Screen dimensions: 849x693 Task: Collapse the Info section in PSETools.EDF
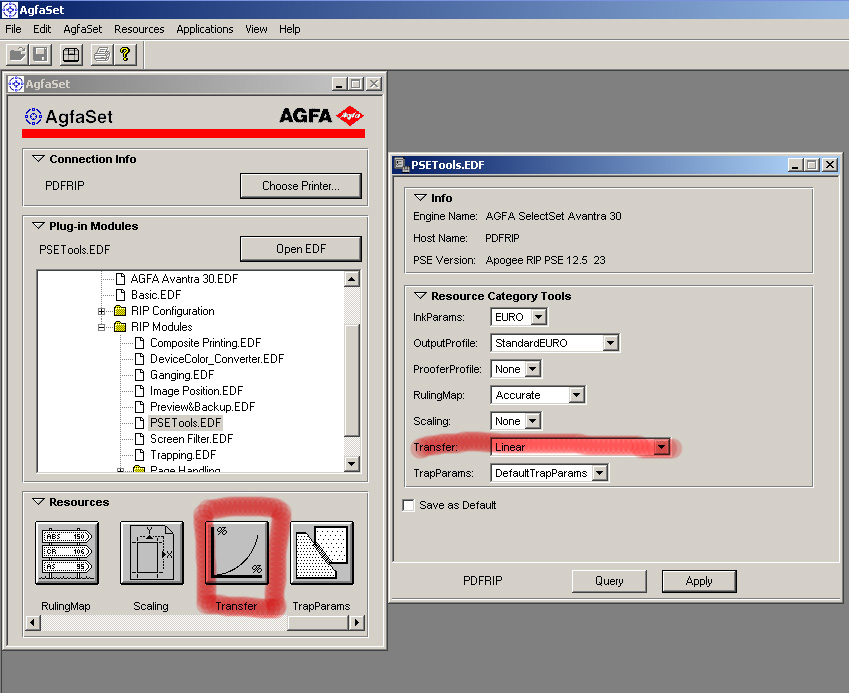click(x=420, y=198)
